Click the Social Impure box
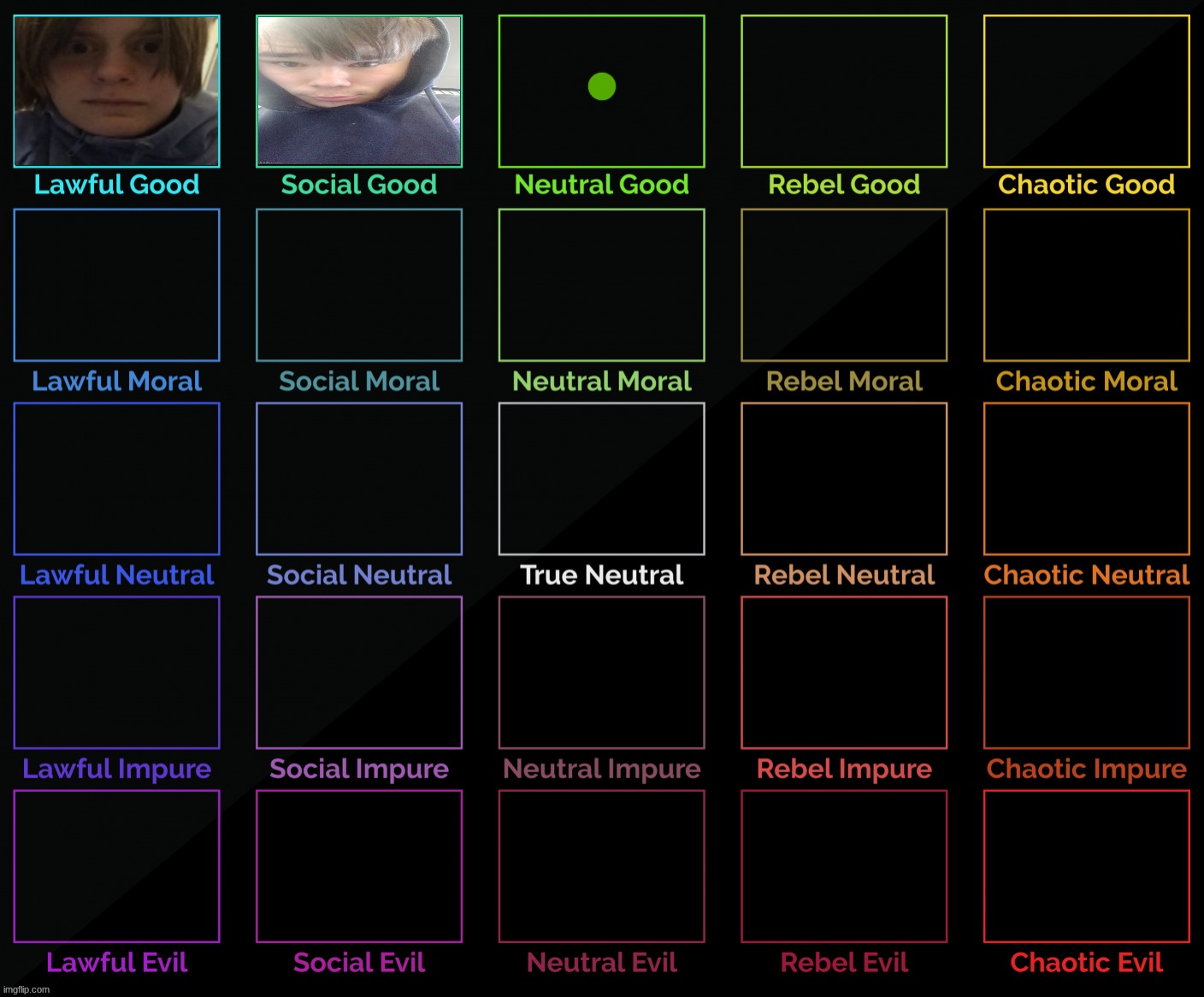Image resolution: width=1204 pixels, height=997 pixels. coord(359,673)
